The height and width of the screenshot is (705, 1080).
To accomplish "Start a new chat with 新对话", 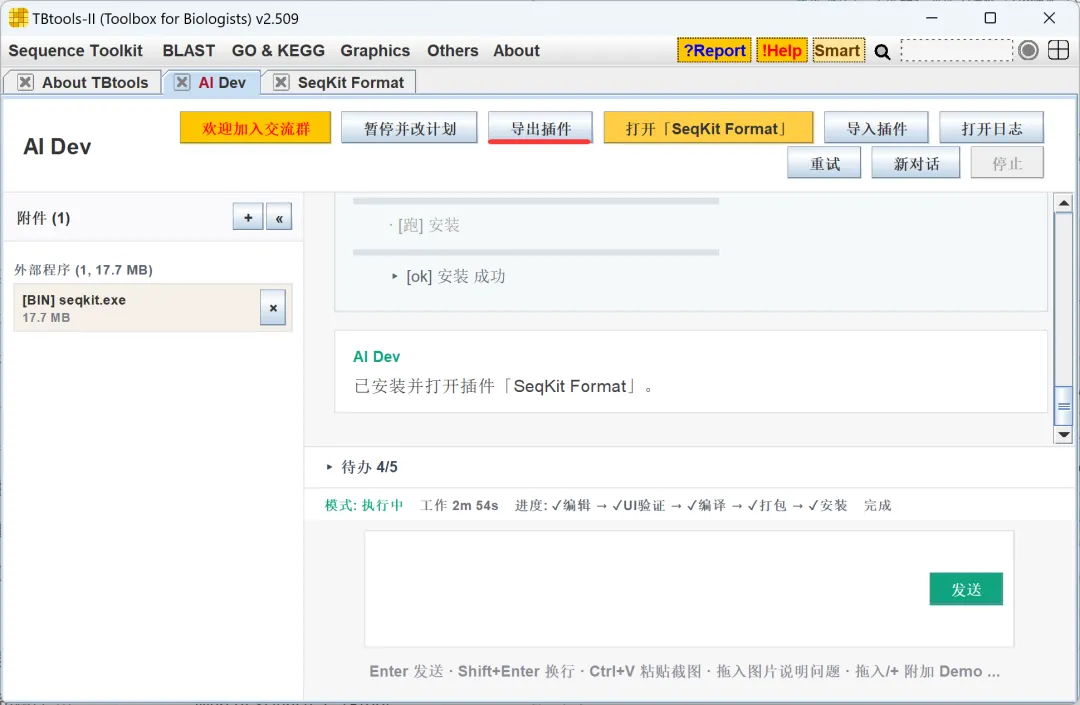I will click(915, 163).
